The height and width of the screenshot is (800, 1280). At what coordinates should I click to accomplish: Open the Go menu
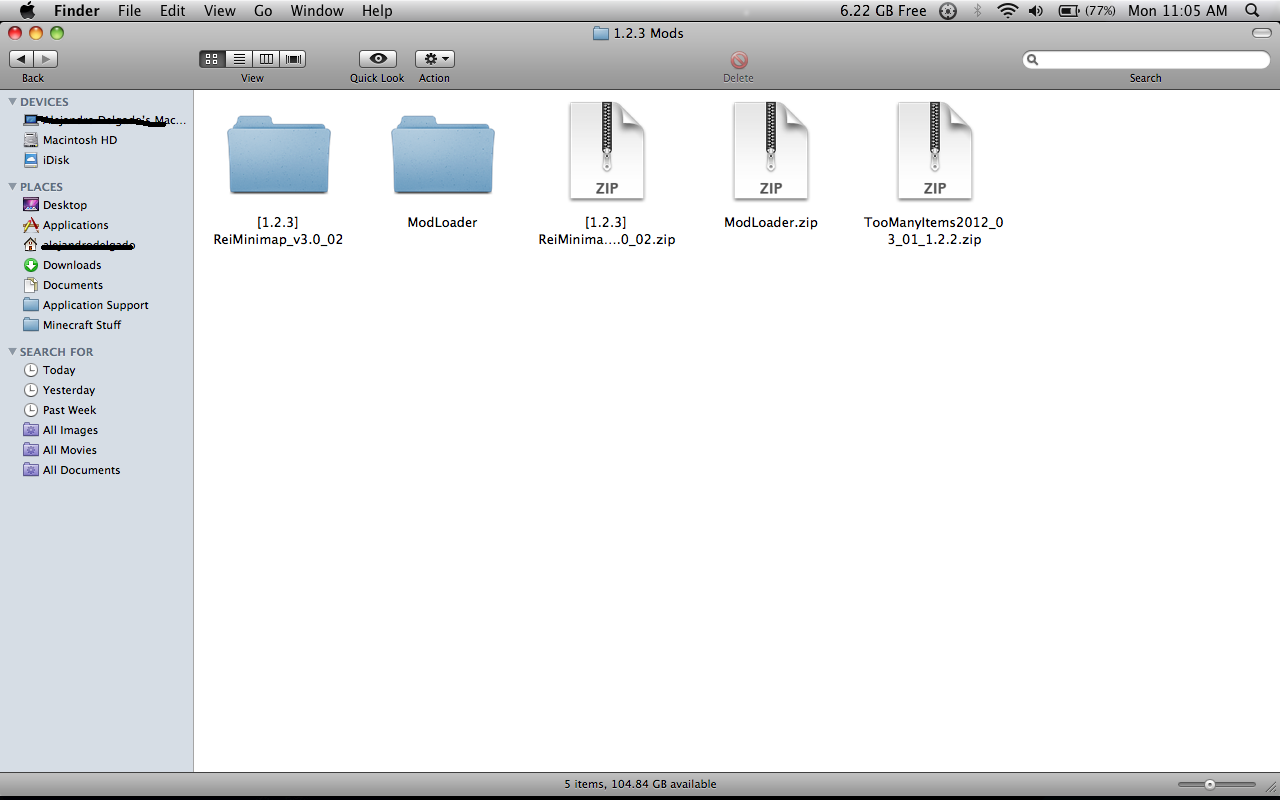pyautogui.click(x=263, y=11)
